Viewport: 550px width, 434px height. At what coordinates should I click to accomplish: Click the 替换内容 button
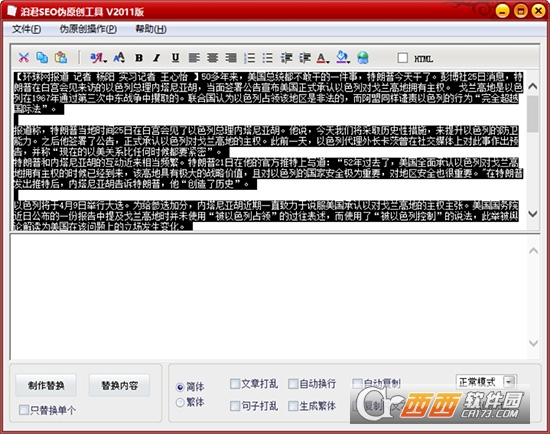point(119,386)
